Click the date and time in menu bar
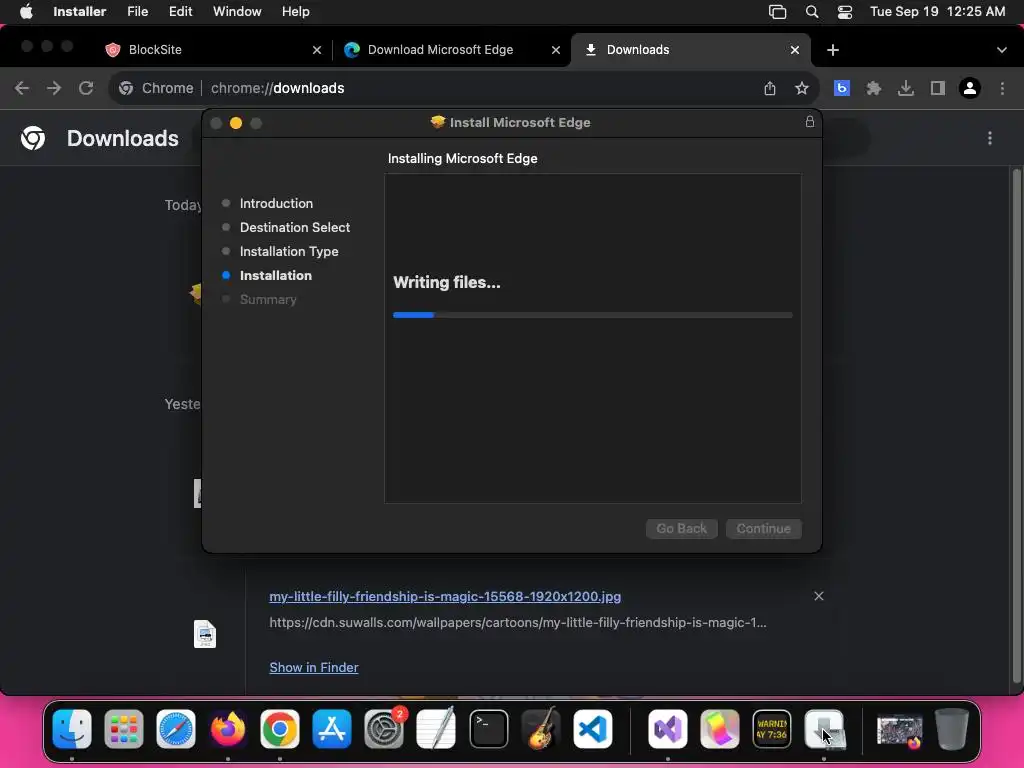This screenshot has width=1024, height=768. point(937,12)
